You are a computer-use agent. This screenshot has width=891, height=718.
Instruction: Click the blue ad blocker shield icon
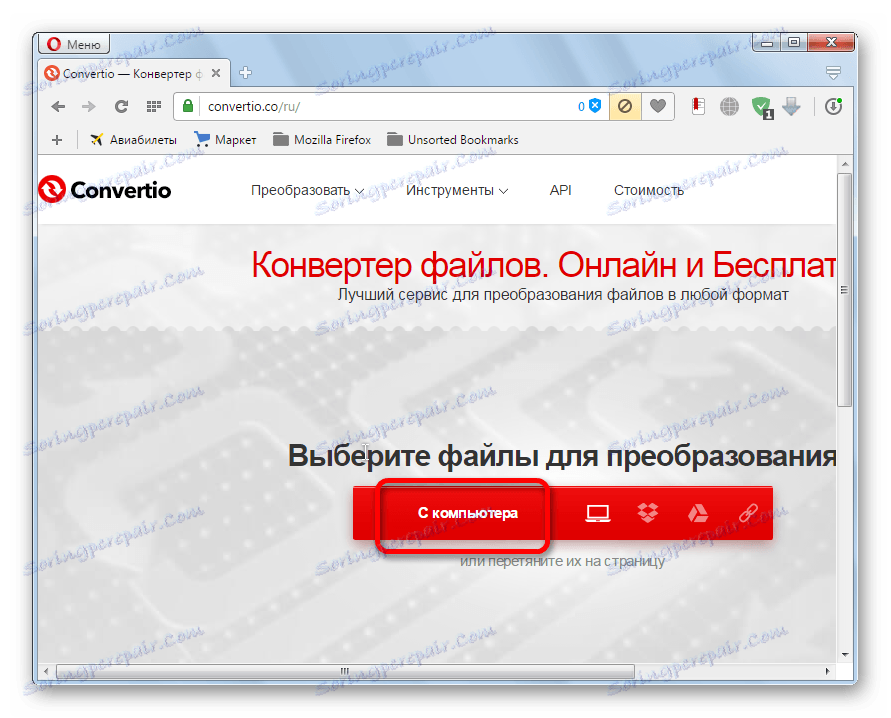[594, 106]
